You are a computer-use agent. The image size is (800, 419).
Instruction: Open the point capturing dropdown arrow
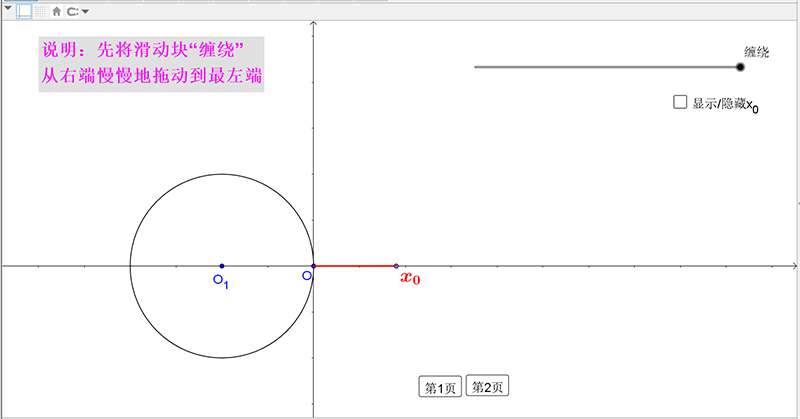(85, 11)
